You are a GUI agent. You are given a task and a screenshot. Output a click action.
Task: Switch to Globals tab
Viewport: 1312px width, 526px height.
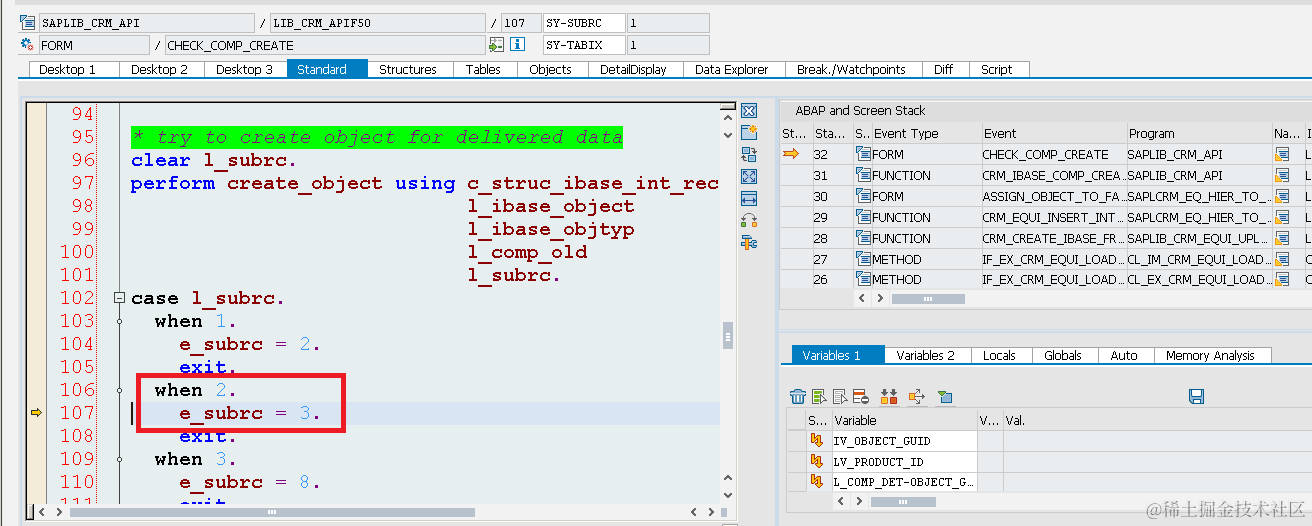(x=1063, y=355)
